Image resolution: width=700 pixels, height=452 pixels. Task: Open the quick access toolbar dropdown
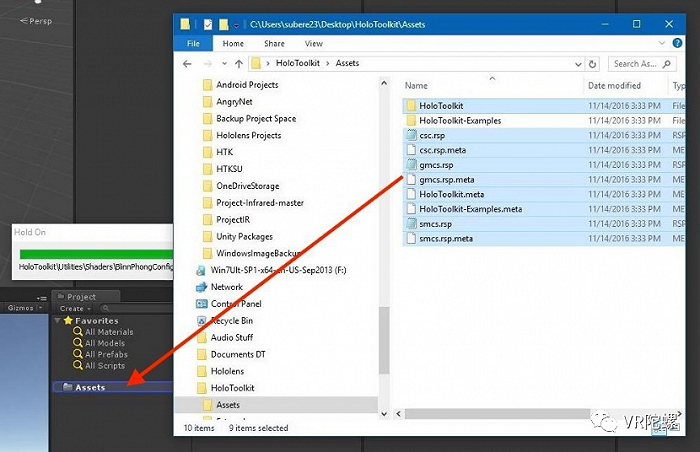click(236, 25)
